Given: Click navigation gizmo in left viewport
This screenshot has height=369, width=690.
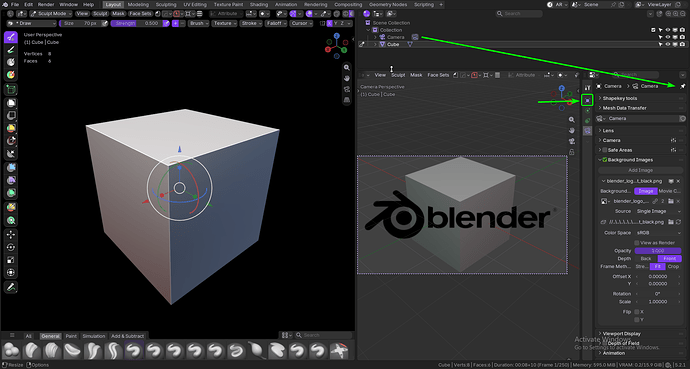Looking at the screenshot, I should 337,46.
